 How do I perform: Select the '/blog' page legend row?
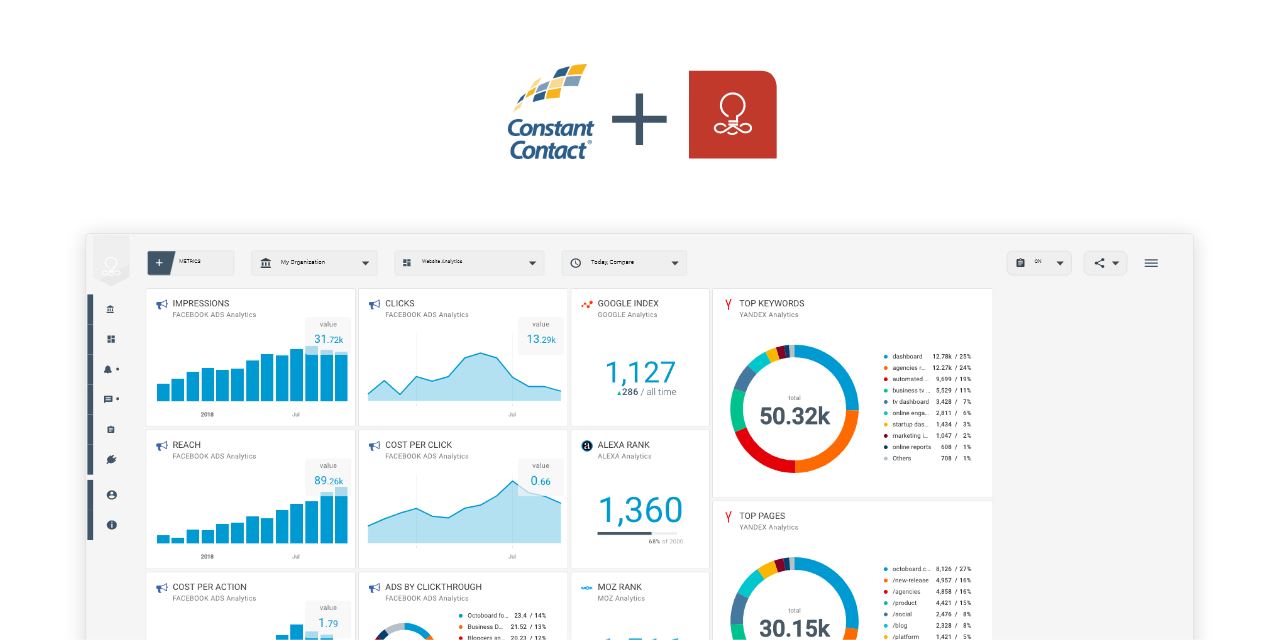[x=927, y=625]
